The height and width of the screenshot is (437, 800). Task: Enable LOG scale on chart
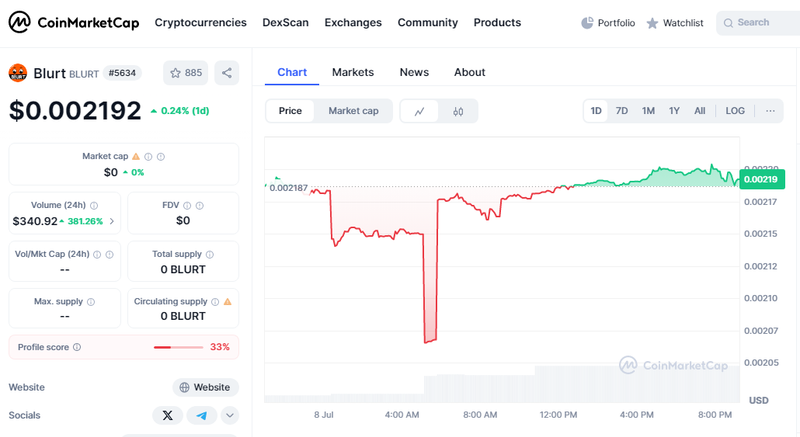coord(735,111)
